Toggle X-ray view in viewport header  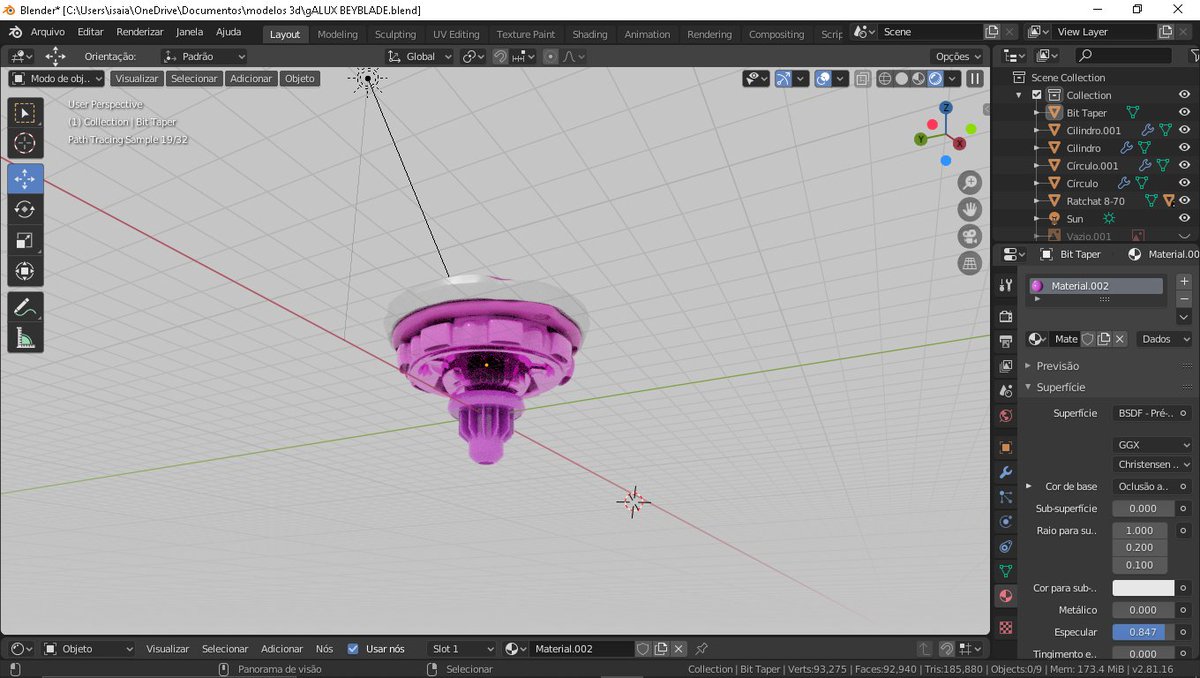862,78
